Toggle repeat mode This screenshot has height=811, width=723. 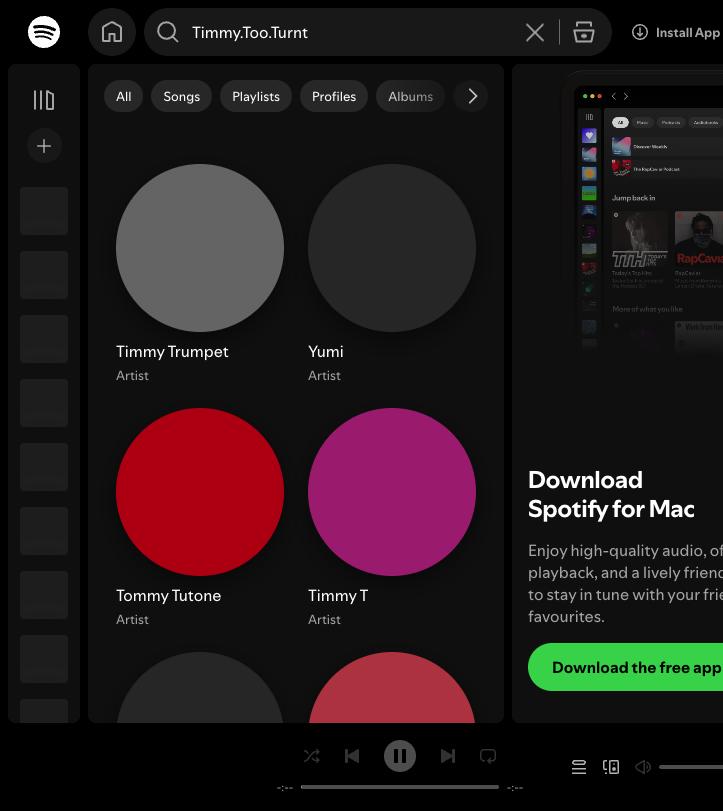coord(488,756)
